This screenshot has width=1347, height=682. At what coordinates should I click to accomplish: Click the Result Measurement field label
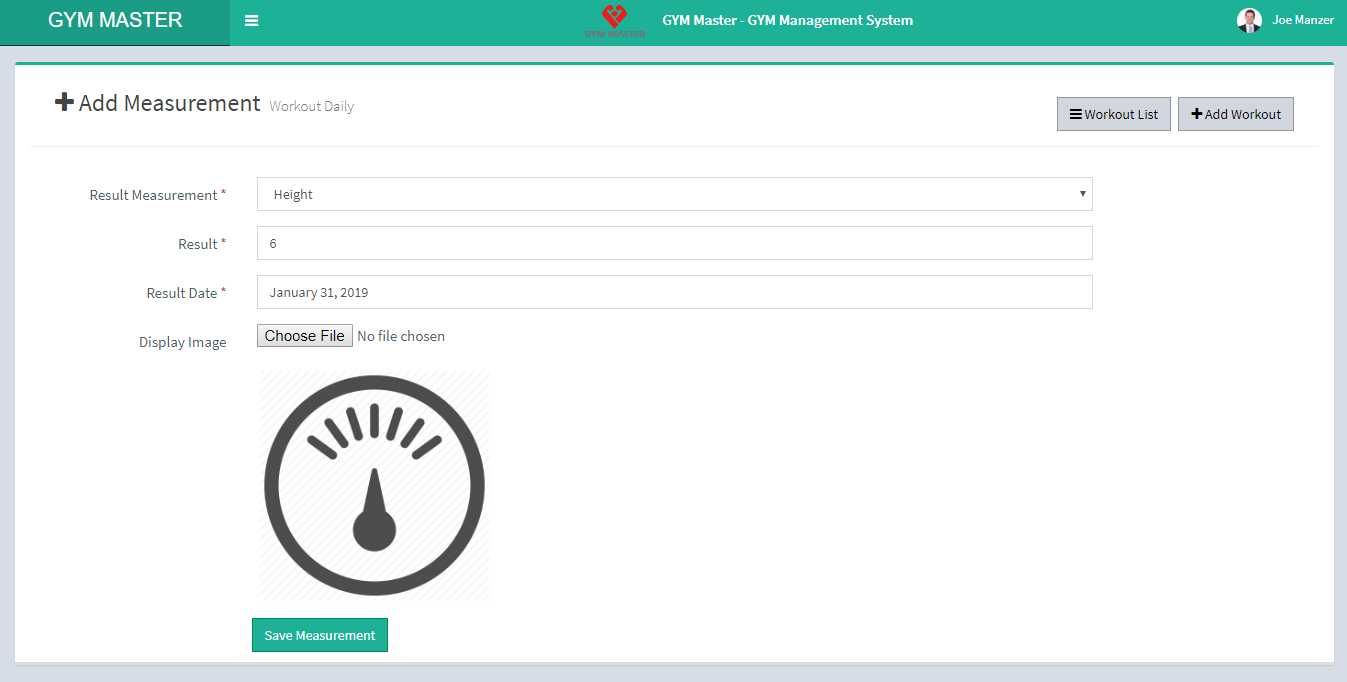[x=154, y=195]
